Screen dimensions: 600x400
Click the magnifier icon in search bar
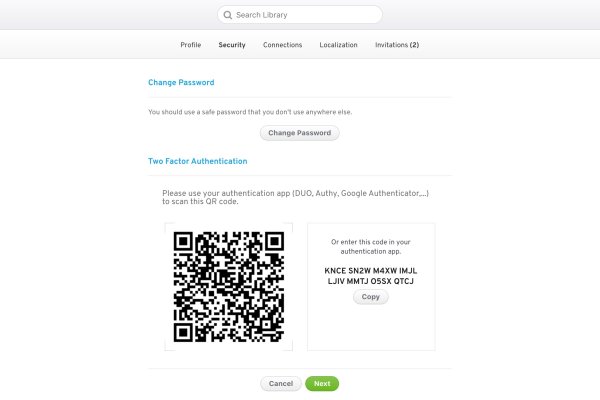(x=227, y=16)
